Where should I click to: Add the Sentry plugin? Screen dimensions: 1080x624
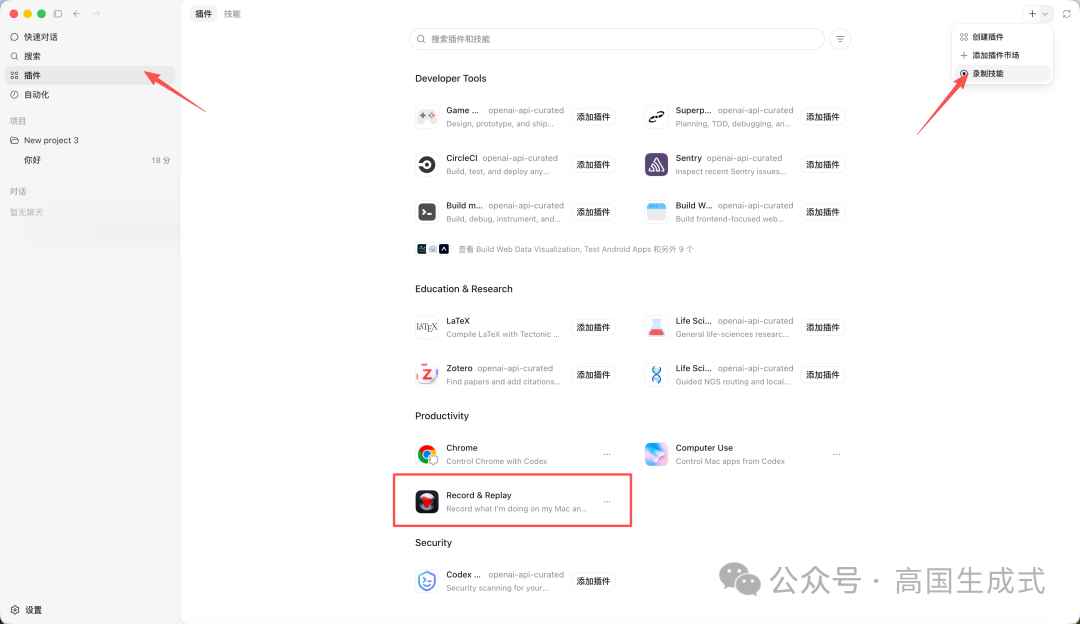822,165
